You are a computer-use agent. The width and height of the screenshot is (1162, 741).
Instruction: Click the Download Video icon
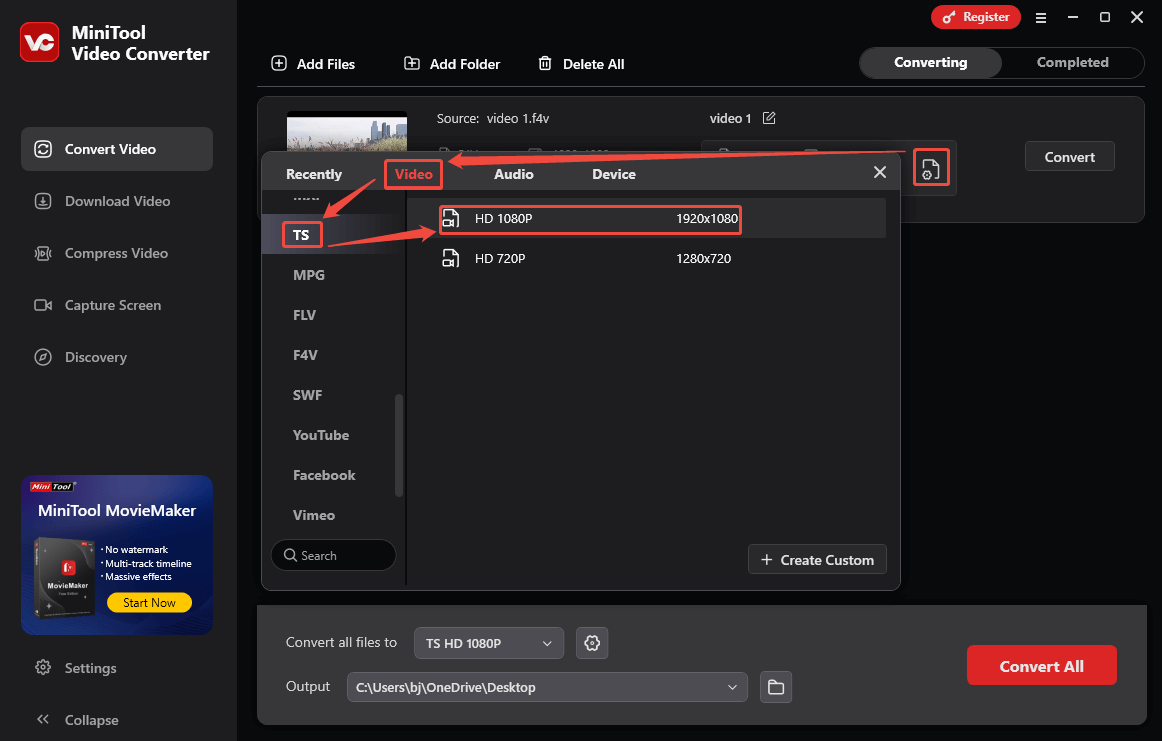43,201
